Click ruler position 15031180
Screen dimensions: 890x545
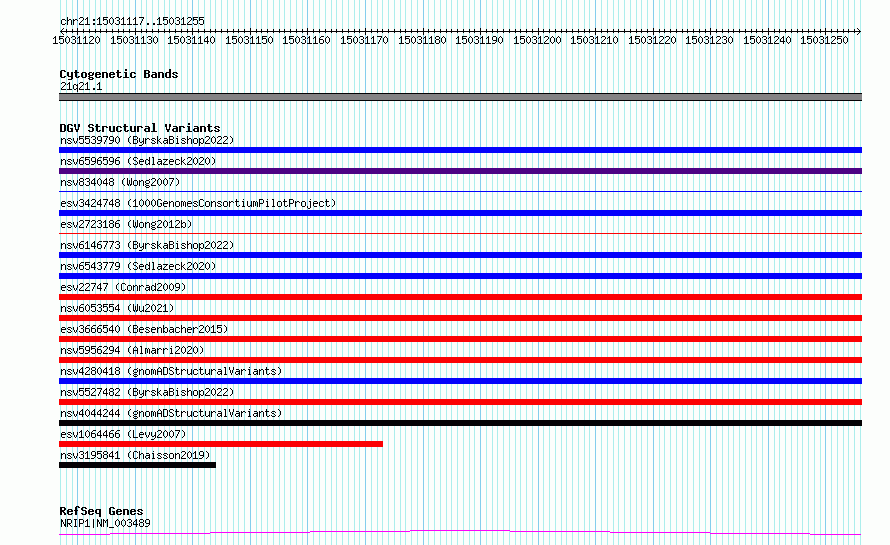(x=422, y=40)
